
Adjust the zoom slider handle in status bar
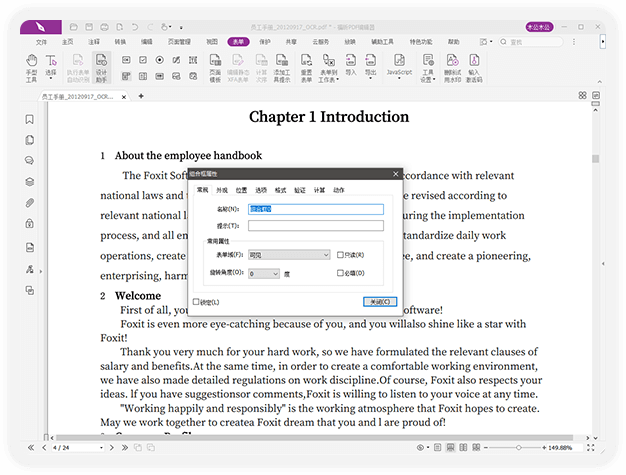[518, 448]
